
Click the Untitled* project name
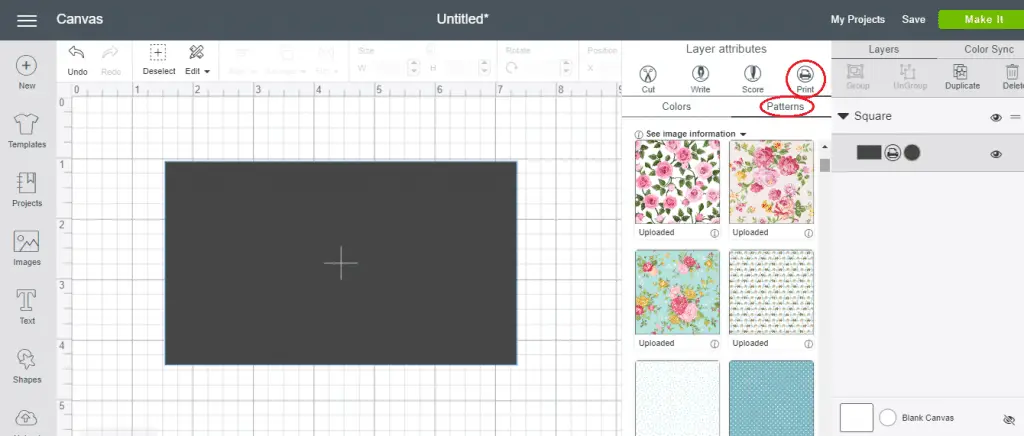pos(462,19)
